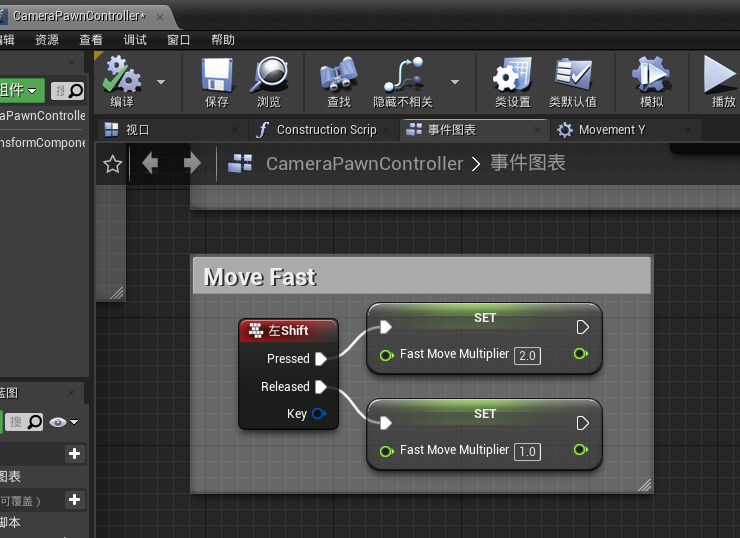
Task: Click lower SET Fast Move Multiplier input pin
Action: click(387, 451)
